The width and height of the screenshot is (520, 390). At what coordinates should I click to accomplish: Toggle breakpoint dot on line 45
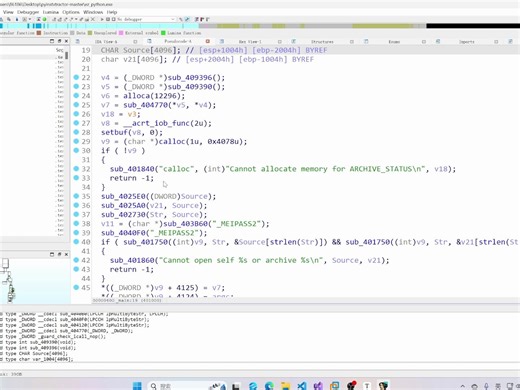click(76, 287)
